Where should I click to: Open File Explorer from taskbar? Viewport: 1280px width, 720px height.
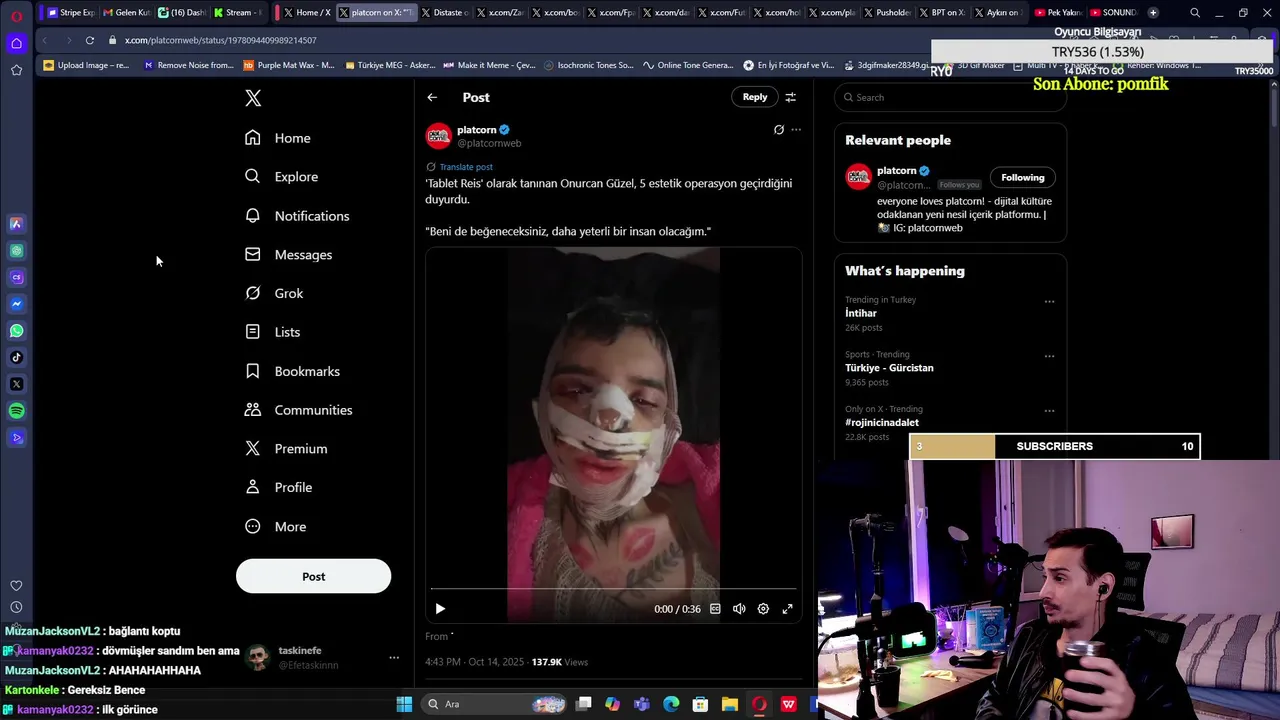tap(730, 704)
